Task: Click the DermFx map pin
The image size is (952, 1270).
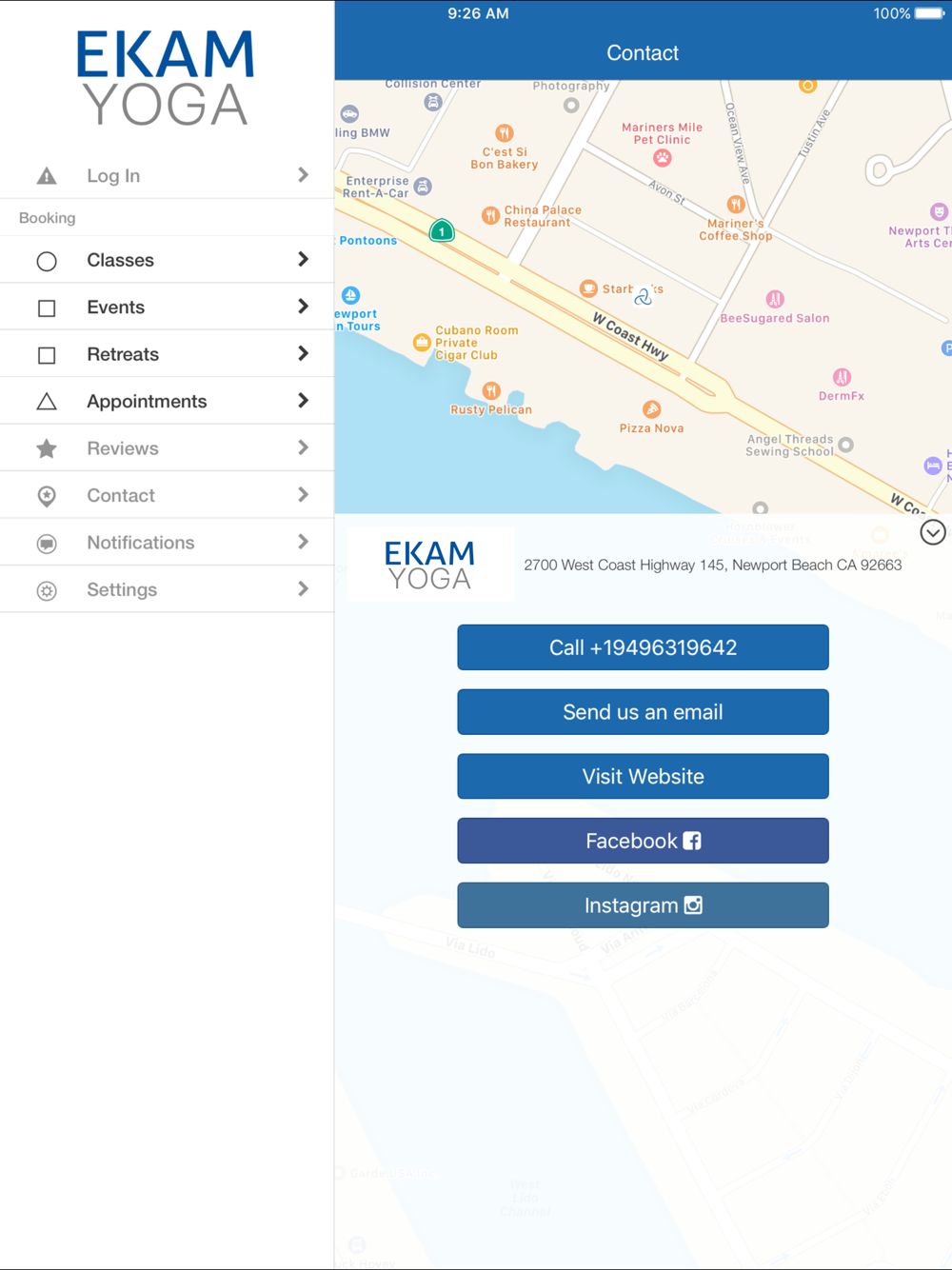Action: (x=842, y=377)
